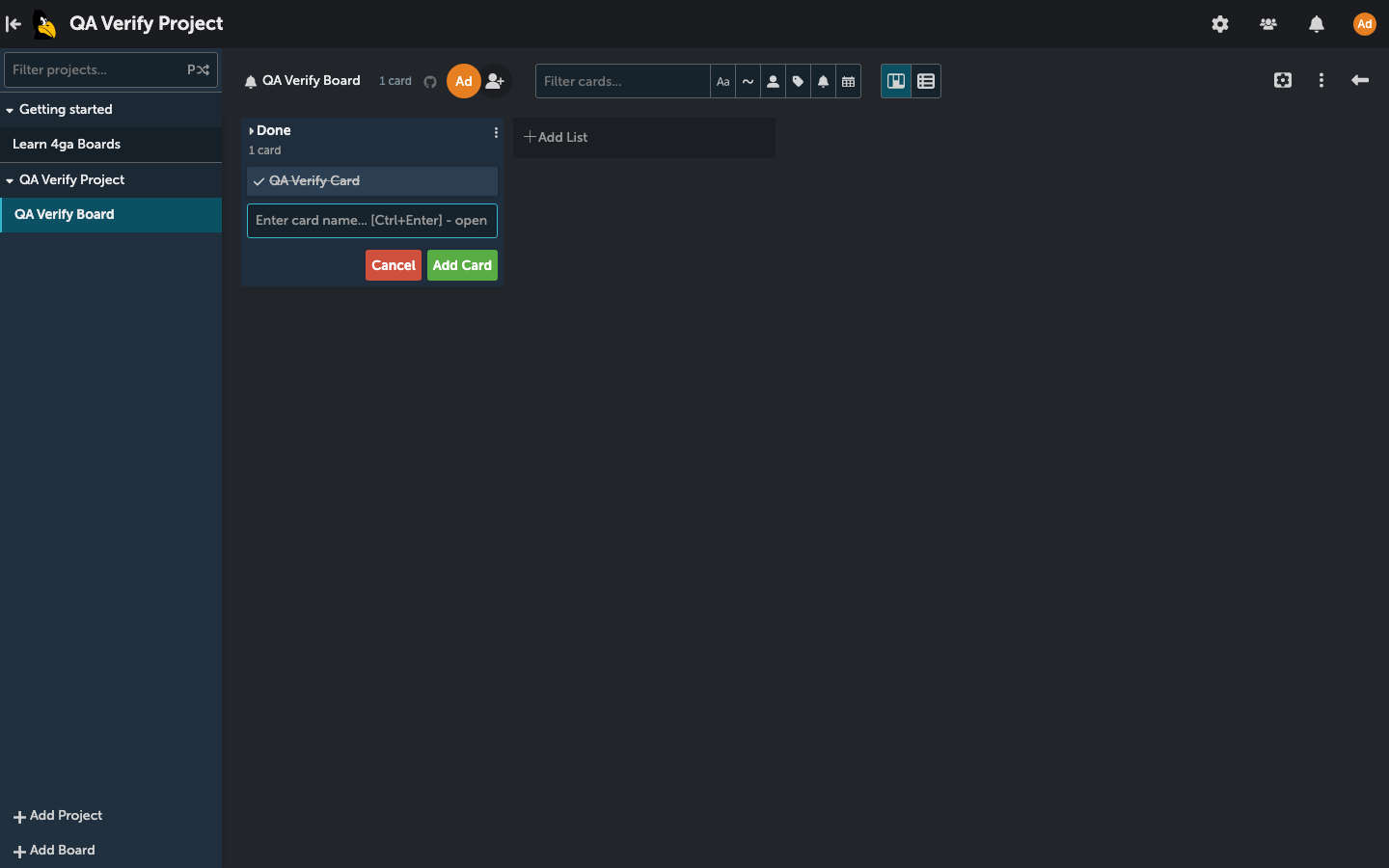Select the QA Verify Board in the sidebar

click(111, 215)
